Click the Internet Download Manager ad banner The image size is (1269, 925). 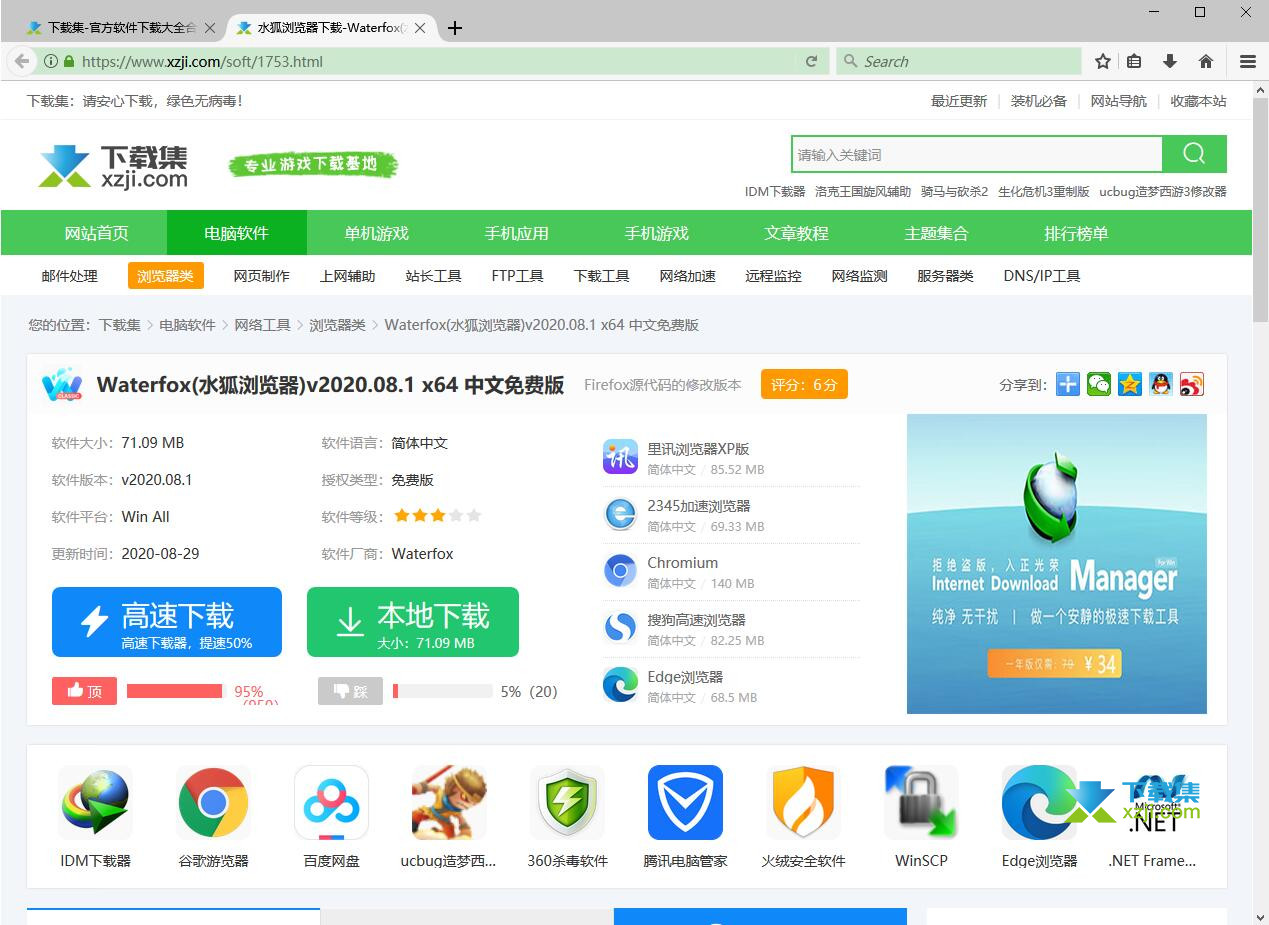click(x=1057, y=564)
